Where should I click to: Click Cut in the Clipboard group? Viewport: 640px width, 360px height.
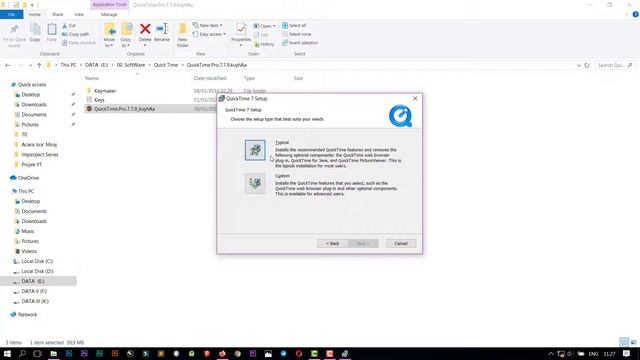69,26
